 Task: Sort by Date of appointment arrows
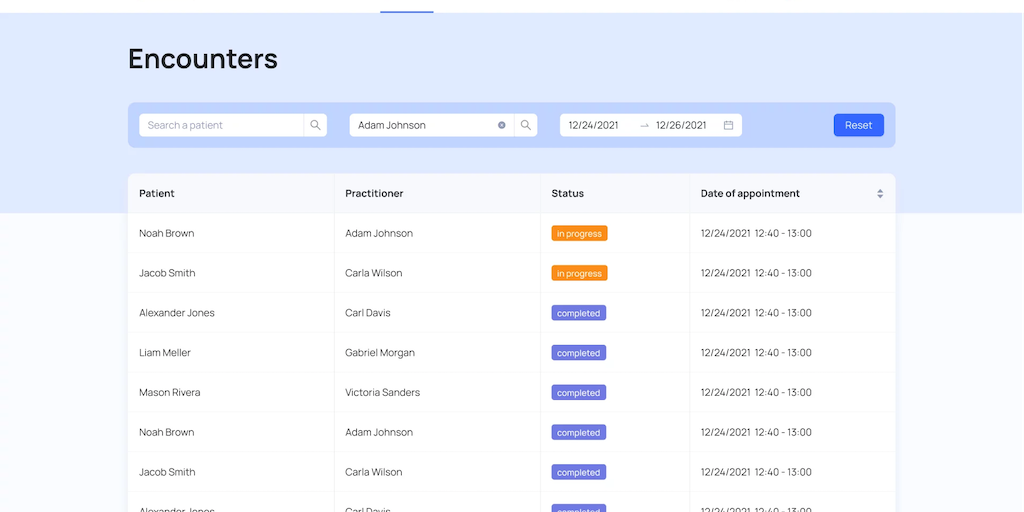(x=880, y=194)
